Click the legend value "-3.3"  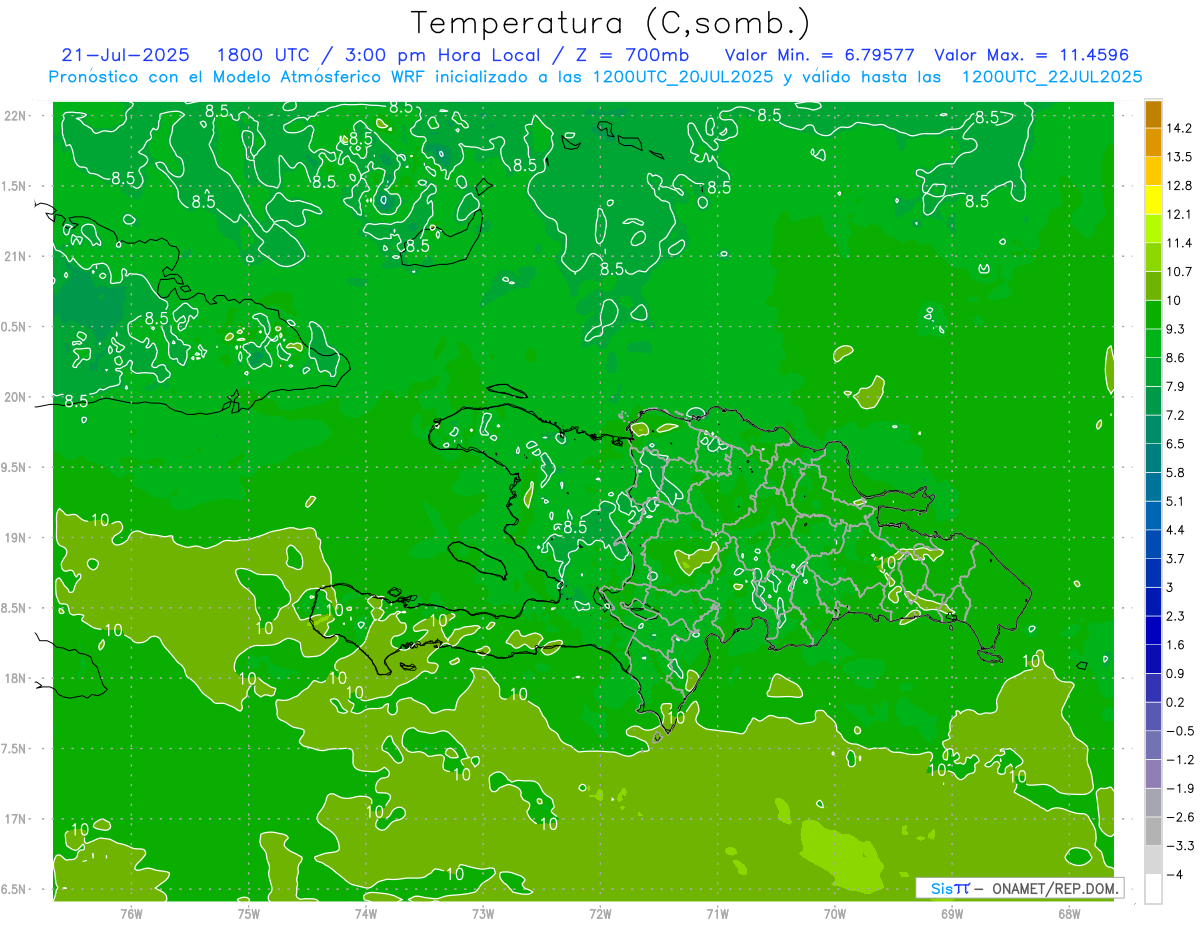[1179, 846]
